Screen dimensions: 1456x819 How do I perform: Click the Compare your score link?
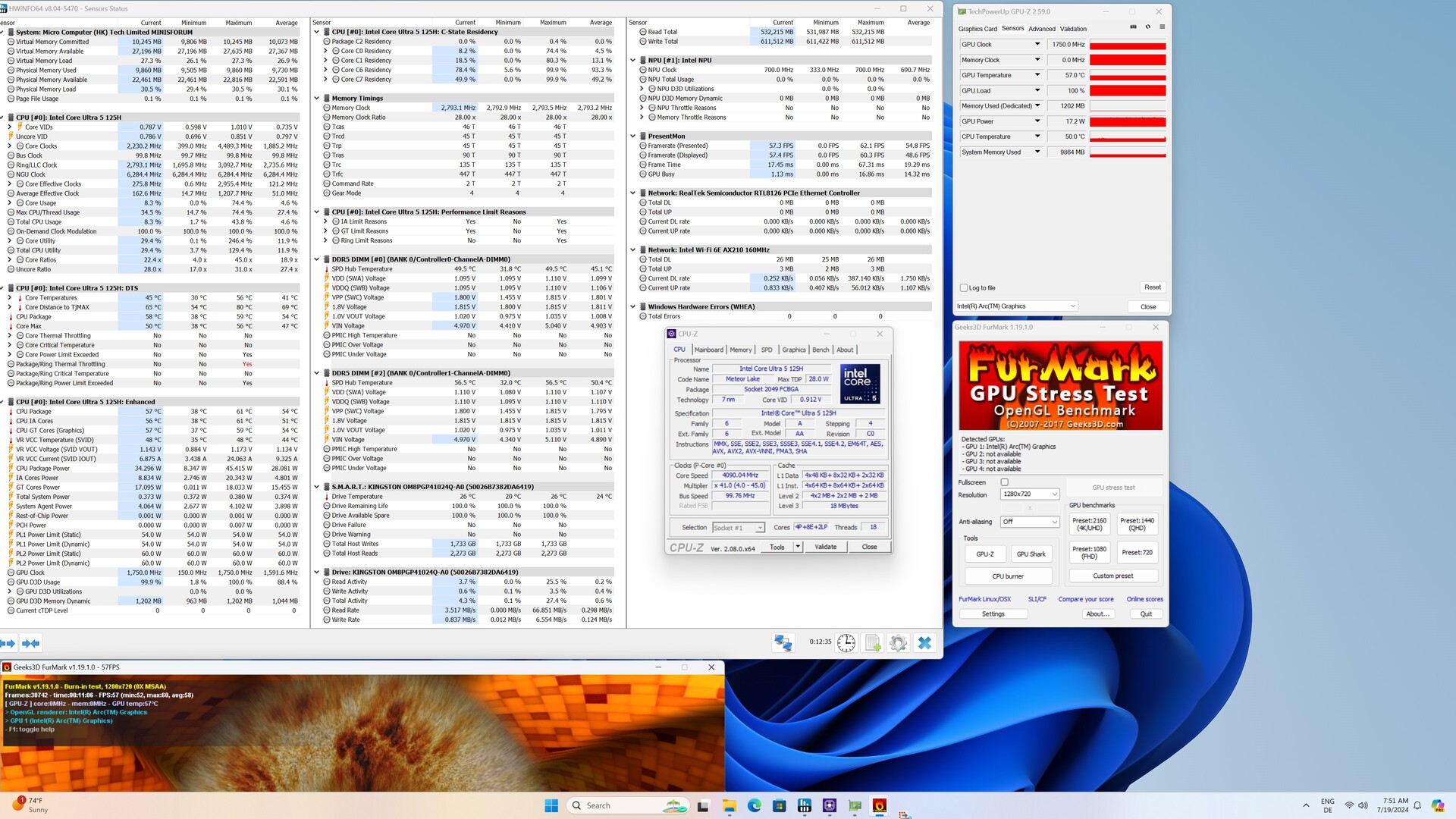point(1086,599)
